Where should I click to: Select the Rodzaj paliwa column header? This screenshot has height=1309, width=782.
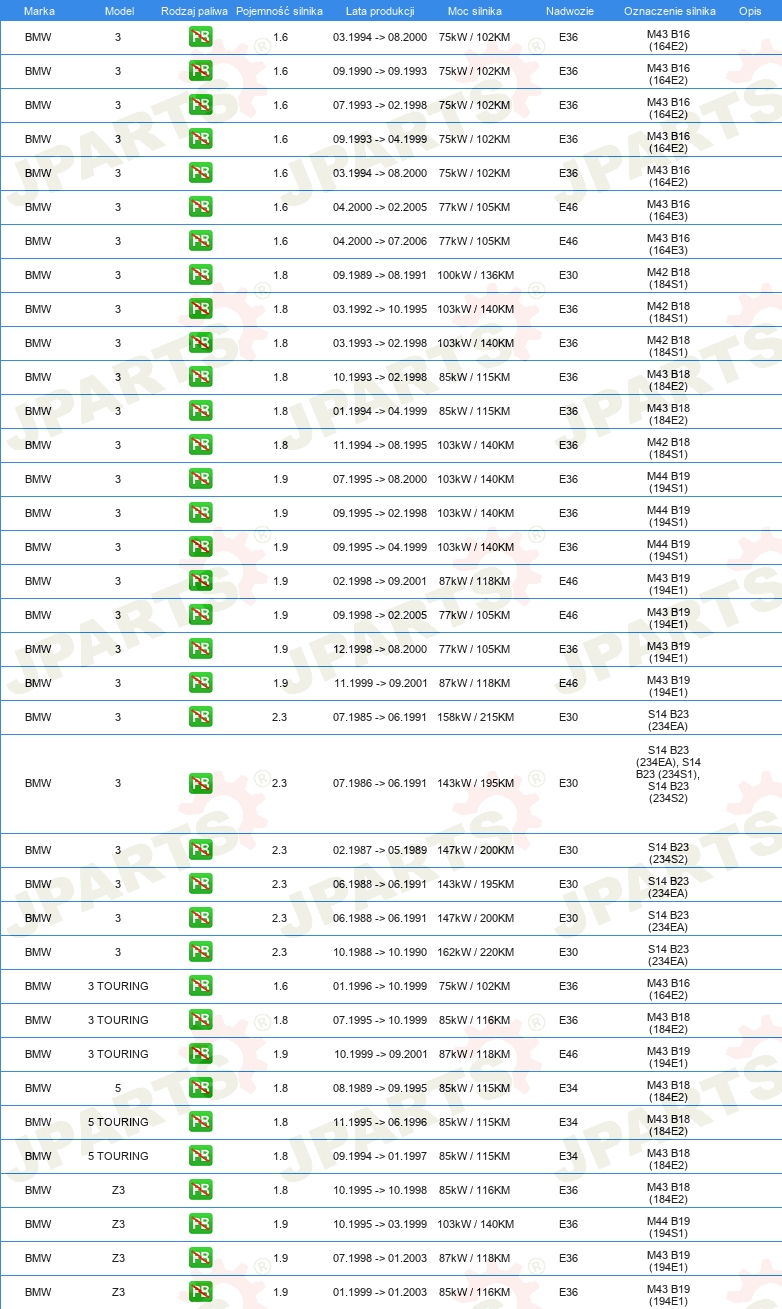194,11
